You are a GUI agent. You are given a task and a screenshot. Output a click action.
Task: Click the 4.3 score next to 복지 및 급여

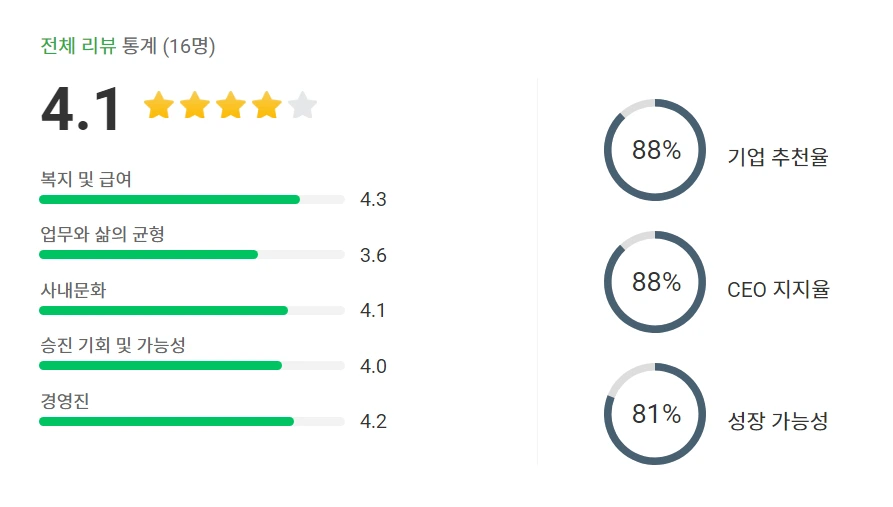click(x=373, y=199)
